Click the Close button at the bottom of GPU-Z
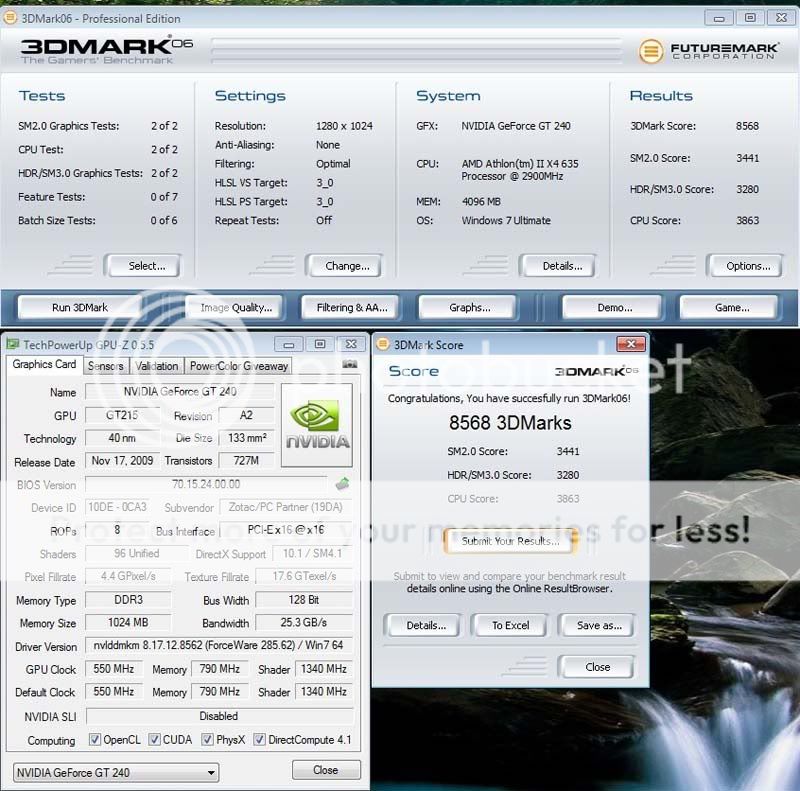This screenshot has width=800, height=791. 326,770
